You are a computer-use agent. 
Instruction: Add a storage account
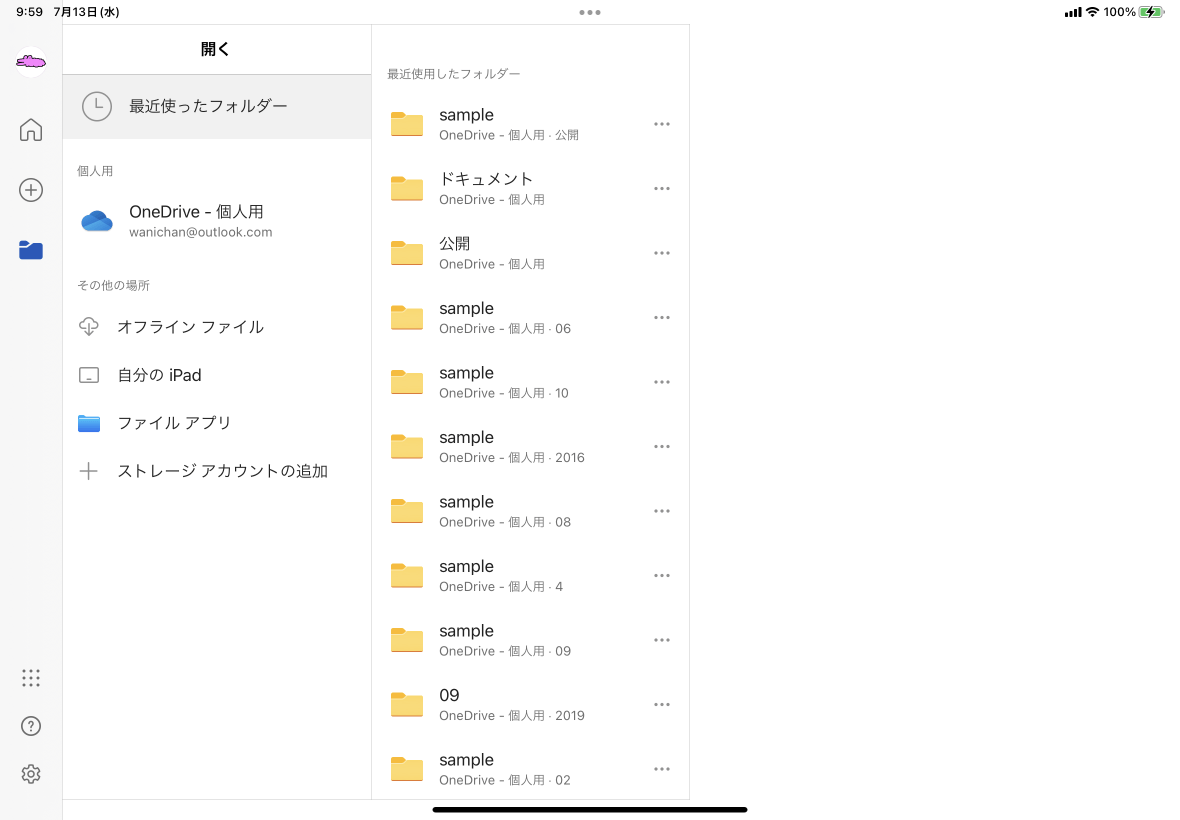tap(222, 471)
